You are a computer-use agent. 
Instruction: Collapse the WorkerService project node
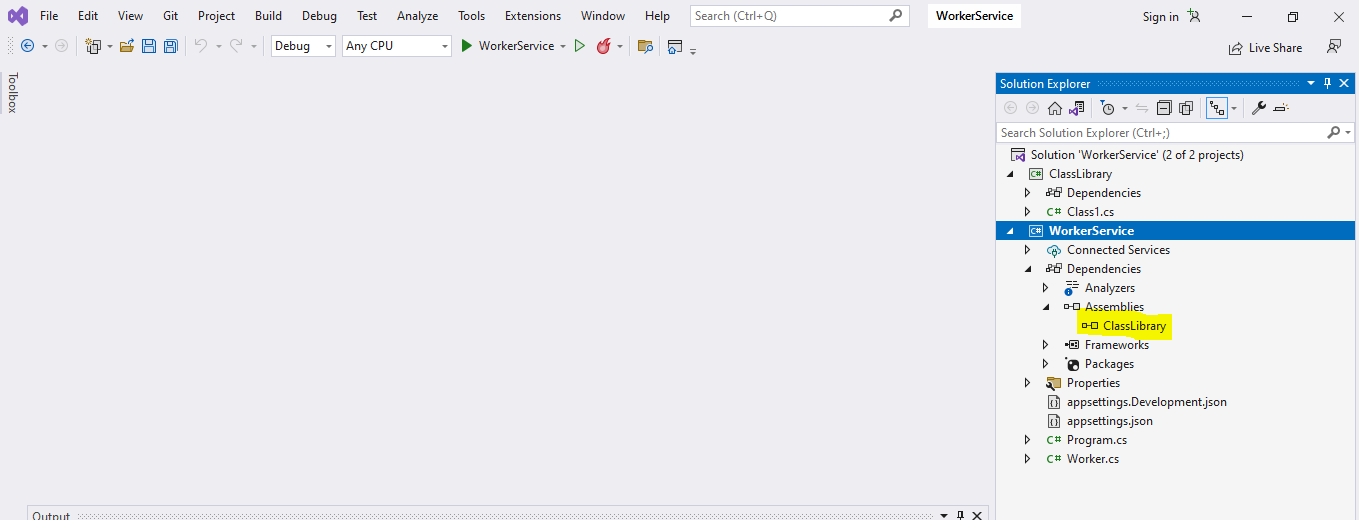[1010, 231]
